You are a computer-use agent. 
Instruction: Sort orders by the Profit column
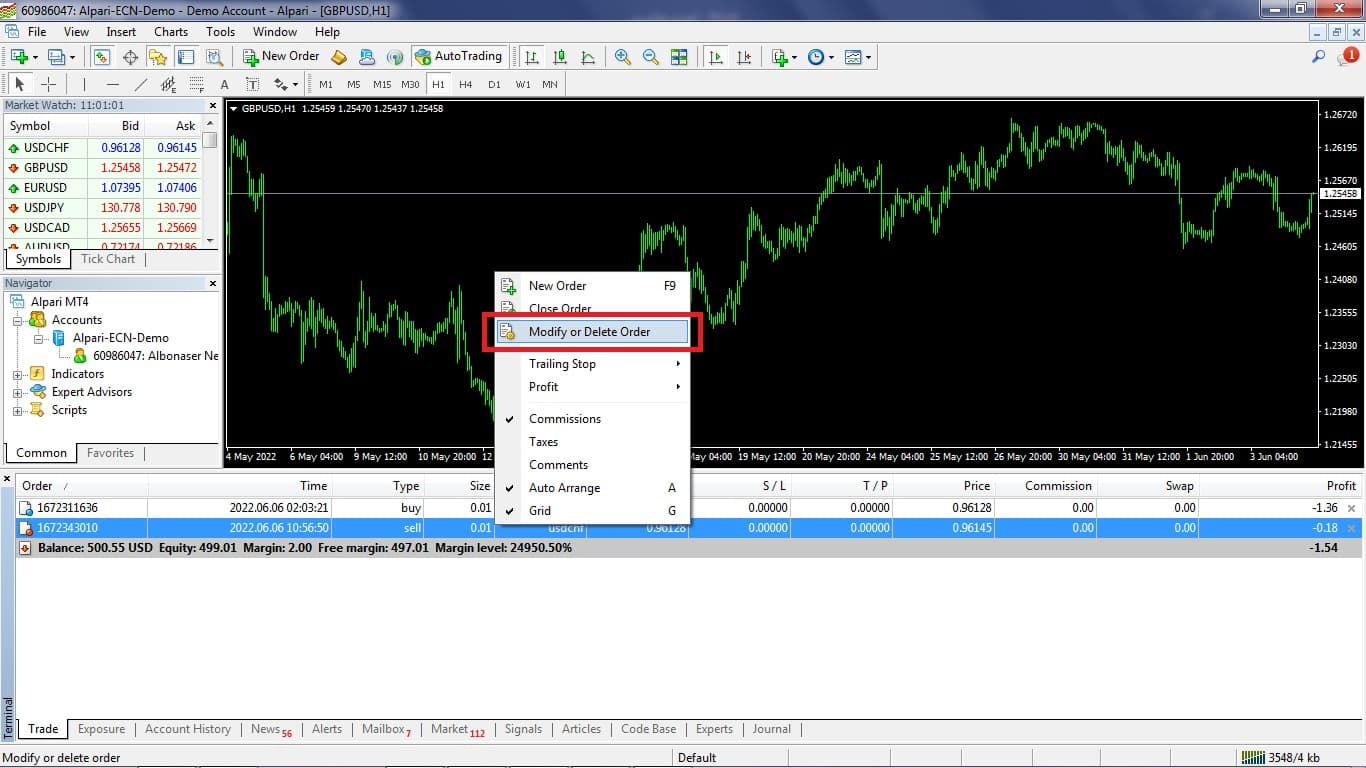tap(1341, 486)
